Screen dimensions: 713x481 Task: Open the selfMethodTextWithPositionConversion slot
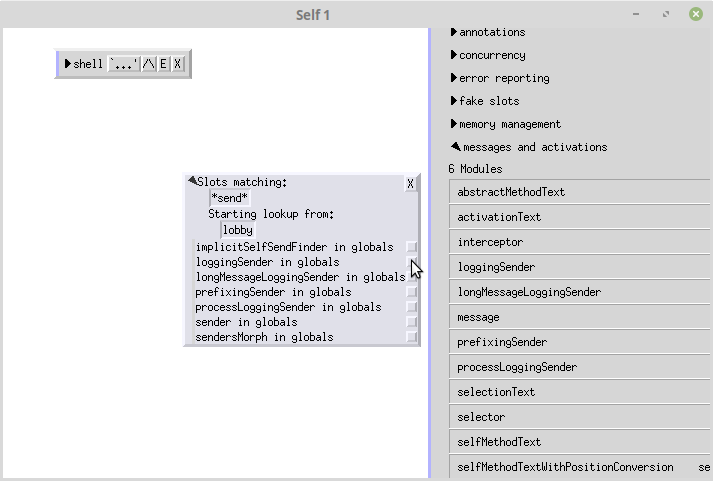(579, 467)
